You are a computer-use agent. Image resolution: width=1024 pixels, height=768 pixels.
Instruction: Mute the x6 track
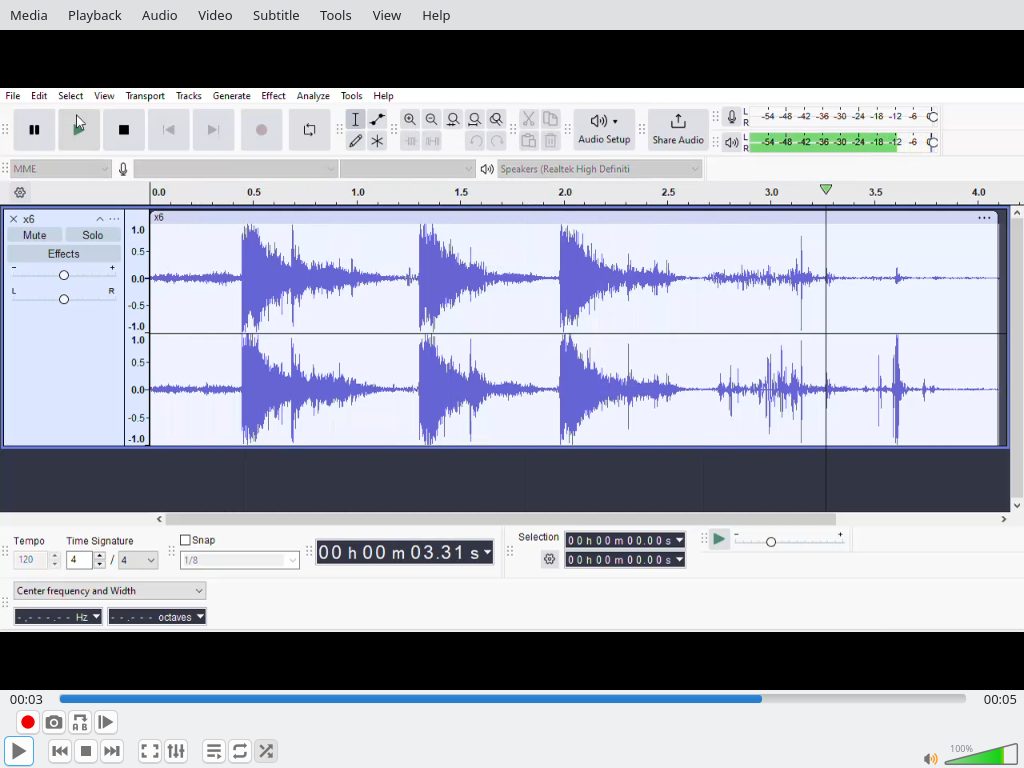point(35,235)
